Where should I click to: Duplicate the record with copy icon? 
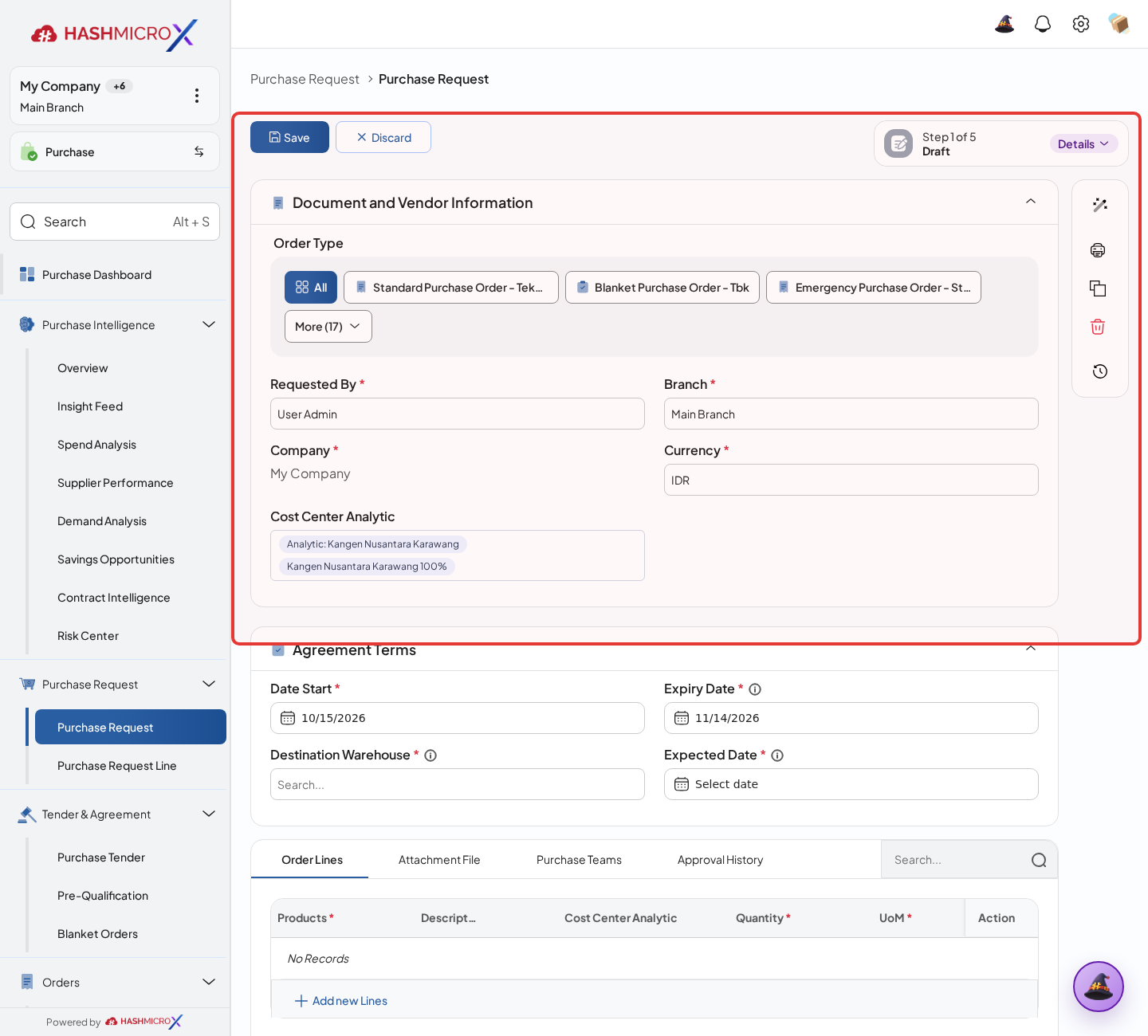(x=1098, y=288)
